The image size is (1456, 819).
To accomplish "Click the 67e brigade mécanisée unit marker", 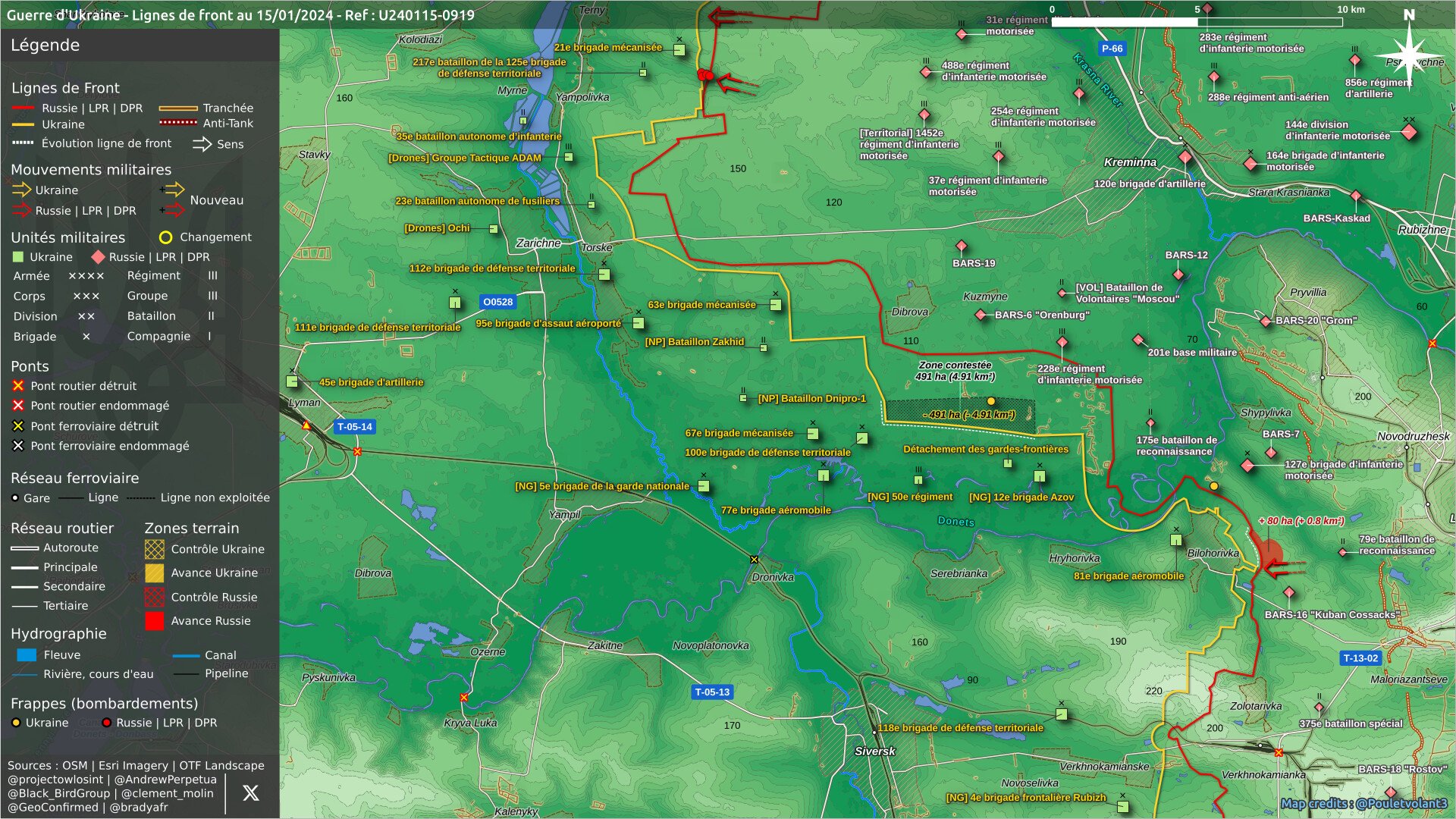I will point(813,434).
